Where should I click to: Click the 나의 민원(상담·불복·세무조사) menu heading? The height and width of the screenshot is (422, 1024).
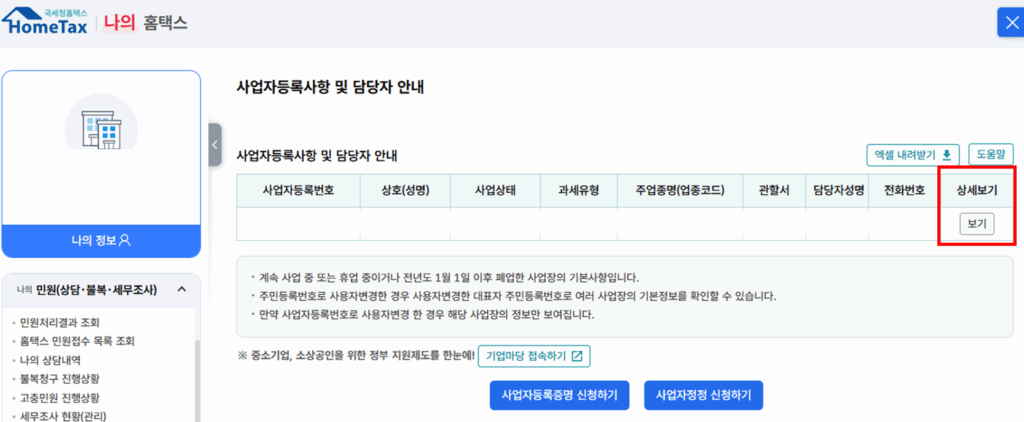coord(87,289)
